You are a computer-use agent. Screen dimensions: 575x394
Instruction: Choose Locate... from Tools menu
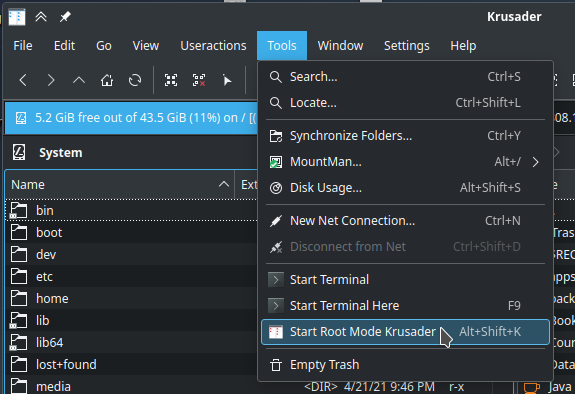click(x=405, y=103)
